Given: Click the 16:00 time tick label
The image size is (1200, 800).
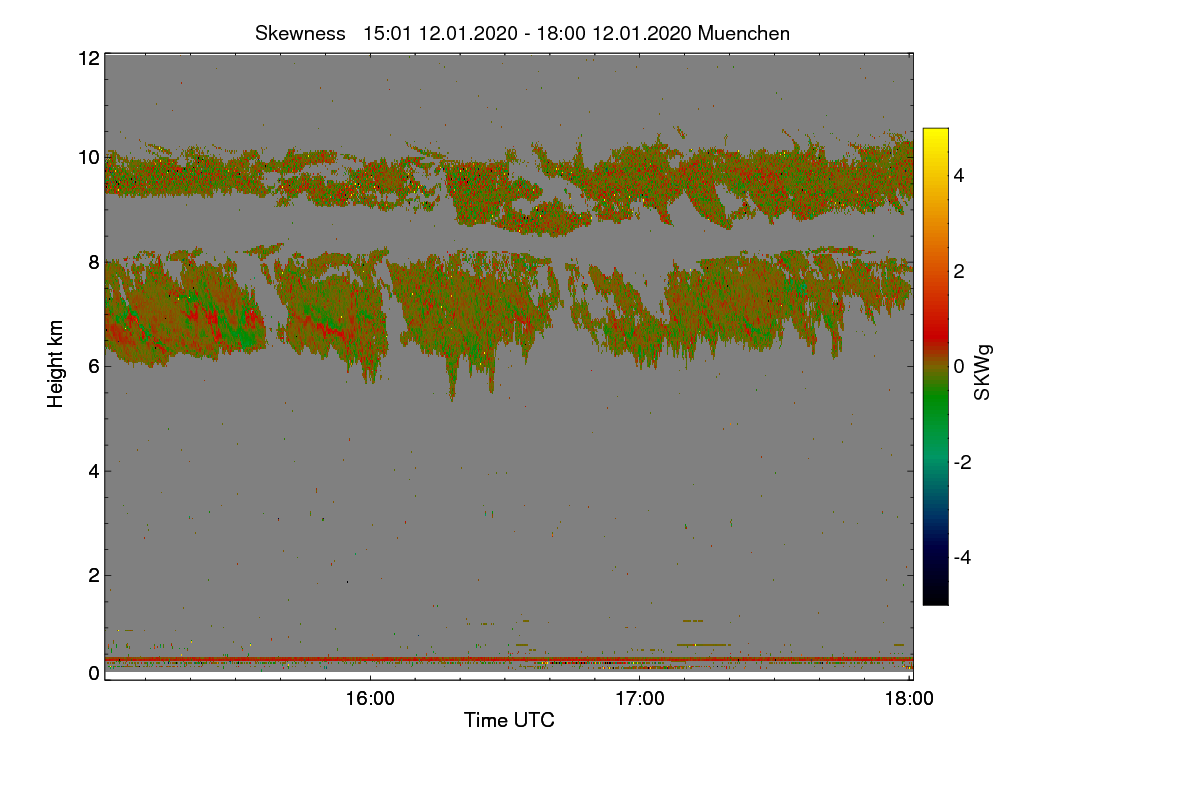Looking at the screenshot, I should [x=370, y=699].
